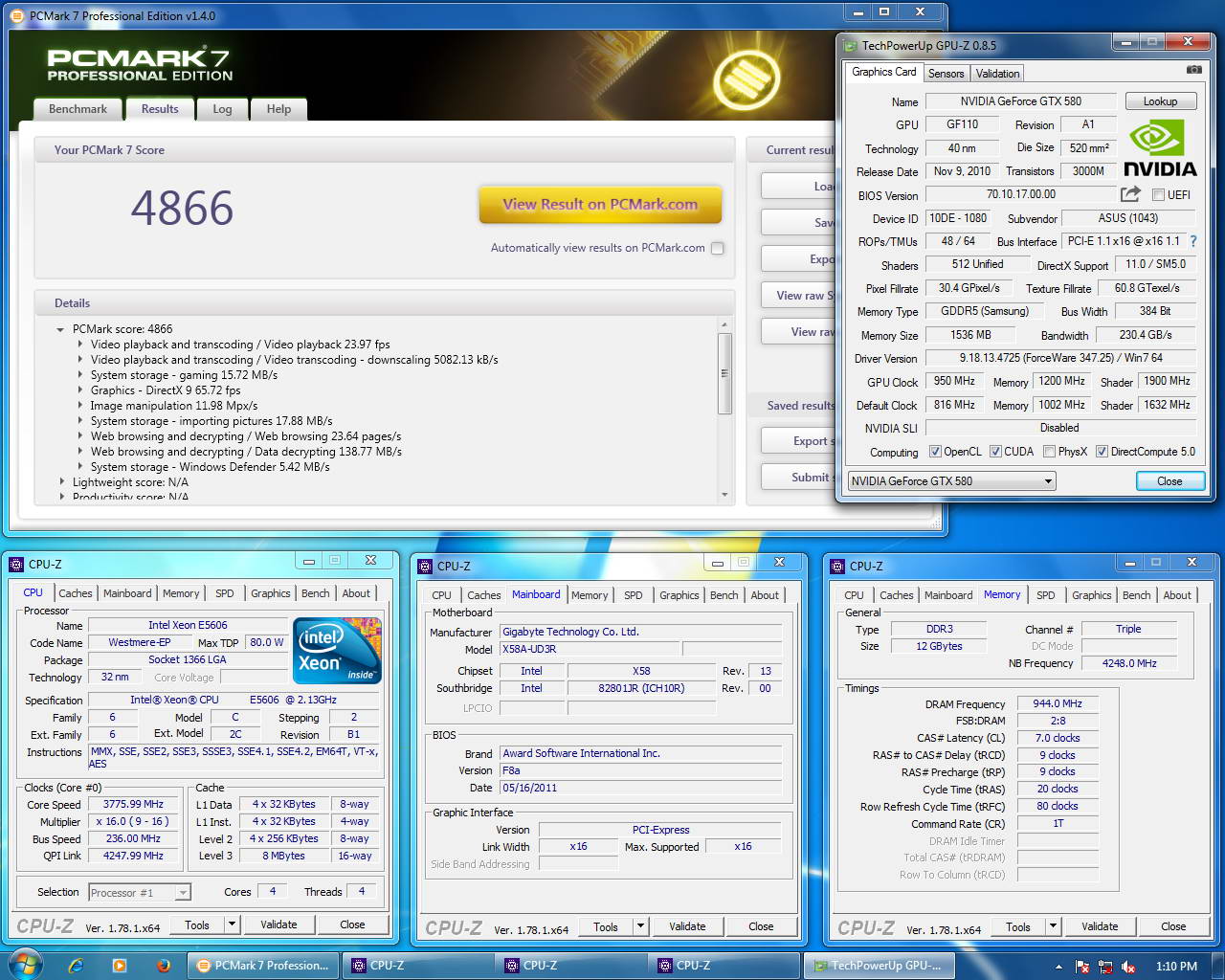This screenshot has height=980, width=1225.
Task: Click the network tray icon
Action: pos(1105,967)
